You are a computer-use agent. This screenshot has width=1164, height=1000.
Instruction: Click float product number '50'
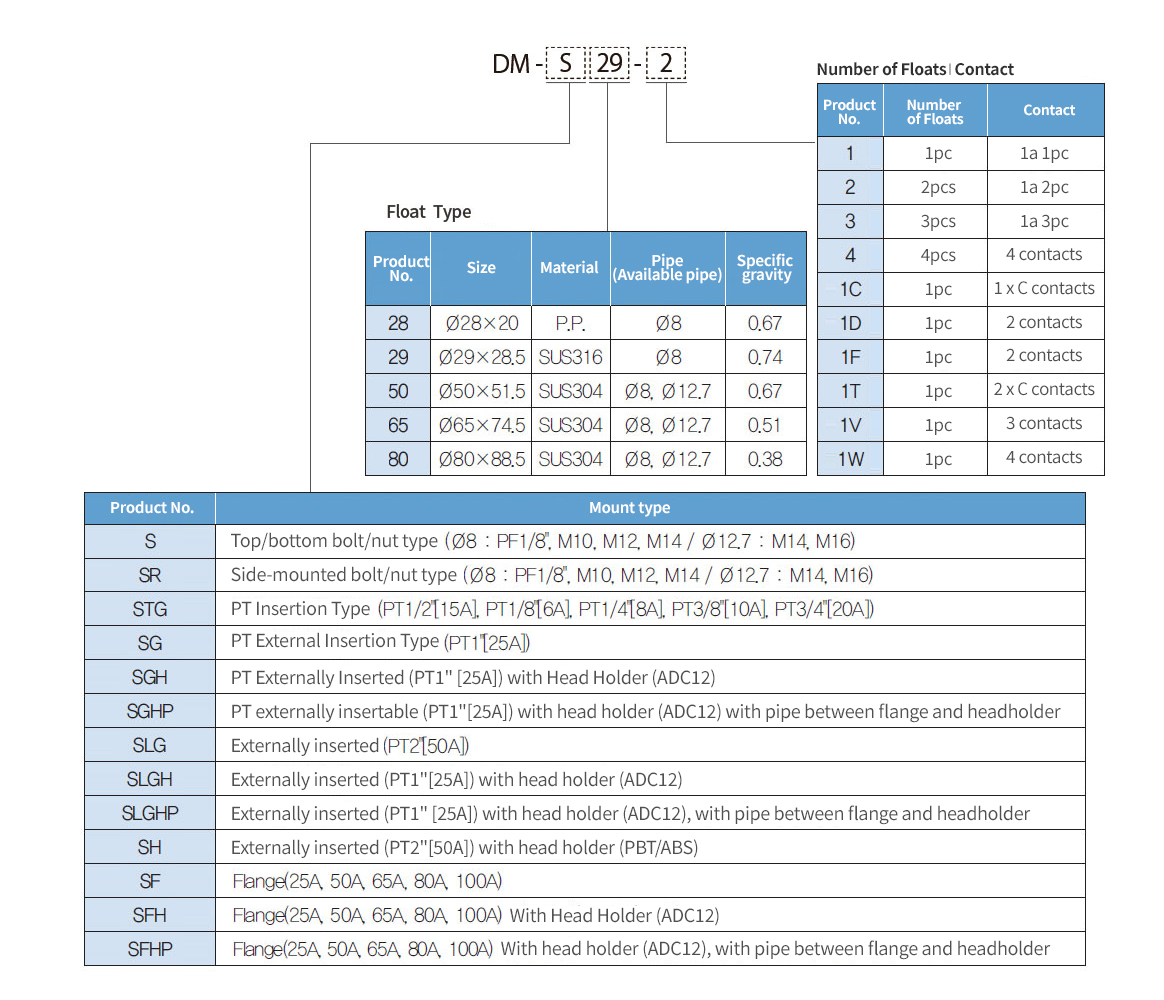point(398,391)
